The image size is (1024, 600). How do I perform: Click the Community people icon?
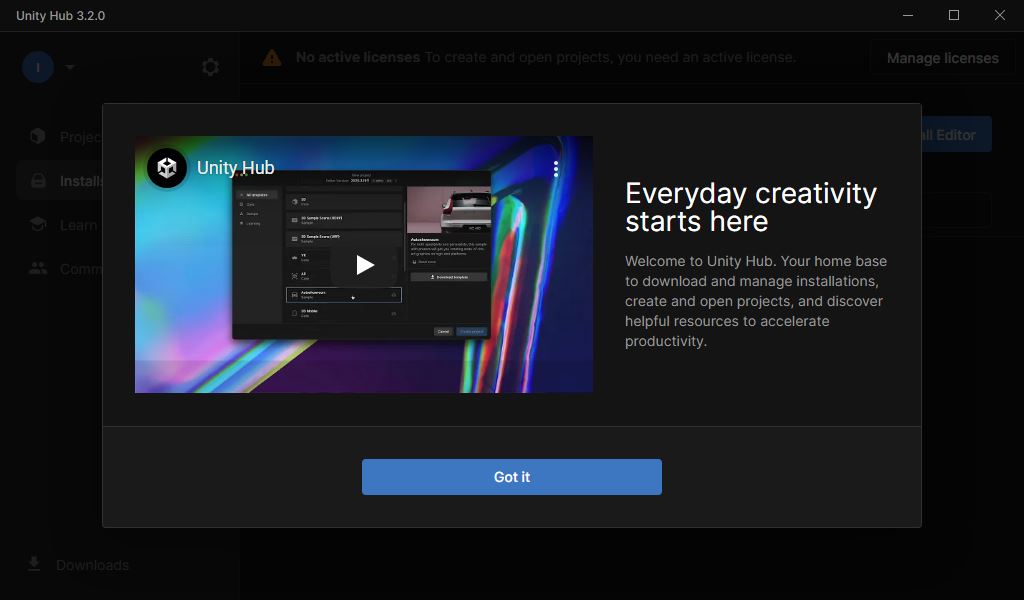click(38, 268)
